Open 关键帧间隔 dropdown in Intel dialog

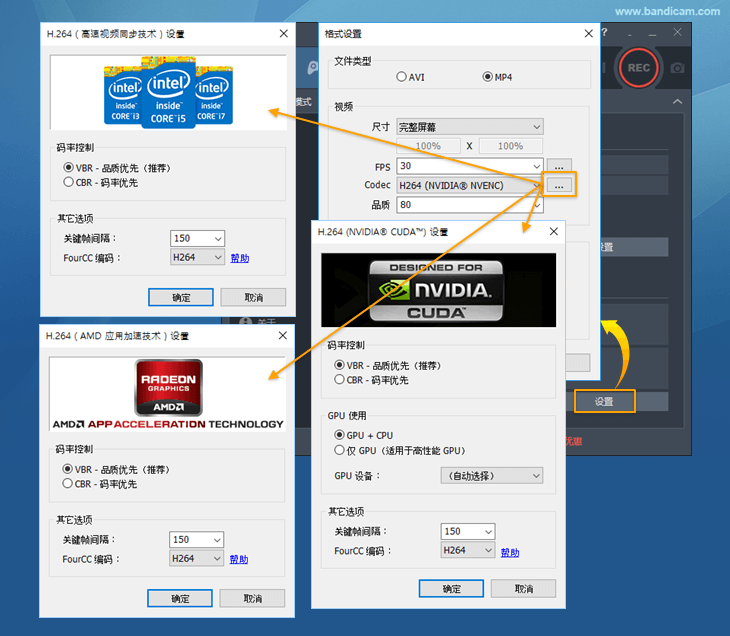(197, 238)
